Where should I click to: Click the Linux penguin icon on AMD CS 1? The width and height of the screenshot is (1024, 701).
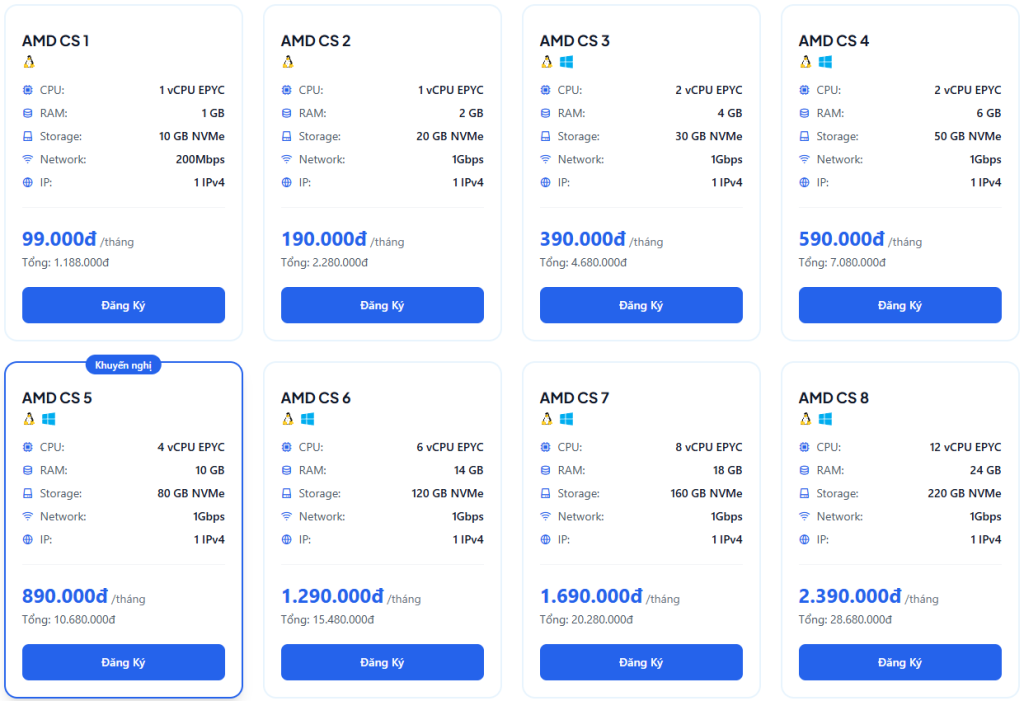(28, 62)
